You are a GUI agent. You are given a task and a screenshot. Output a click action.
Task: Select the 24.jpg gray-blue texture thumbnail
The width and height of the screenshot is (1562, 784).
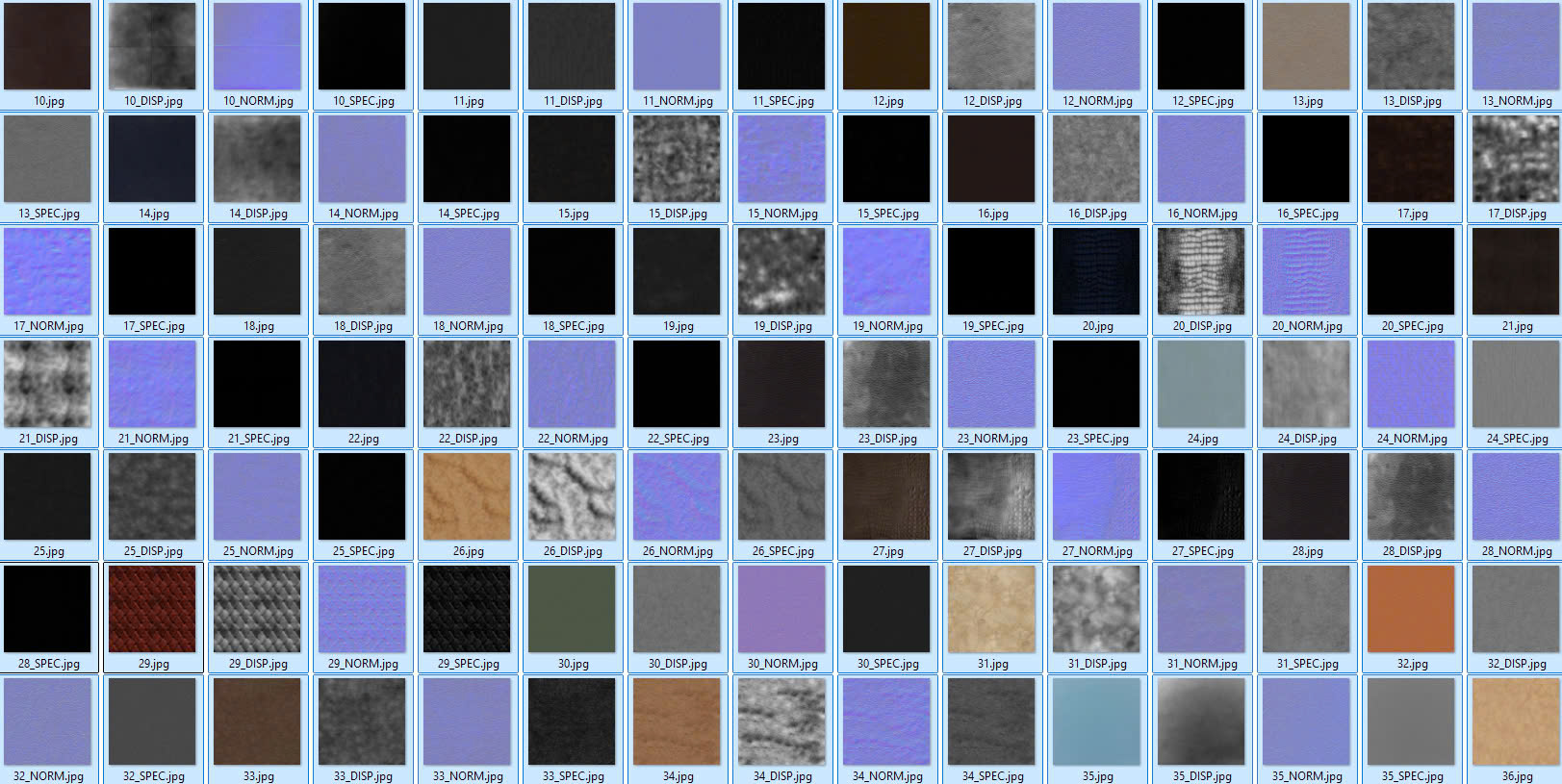point(1201,384)
